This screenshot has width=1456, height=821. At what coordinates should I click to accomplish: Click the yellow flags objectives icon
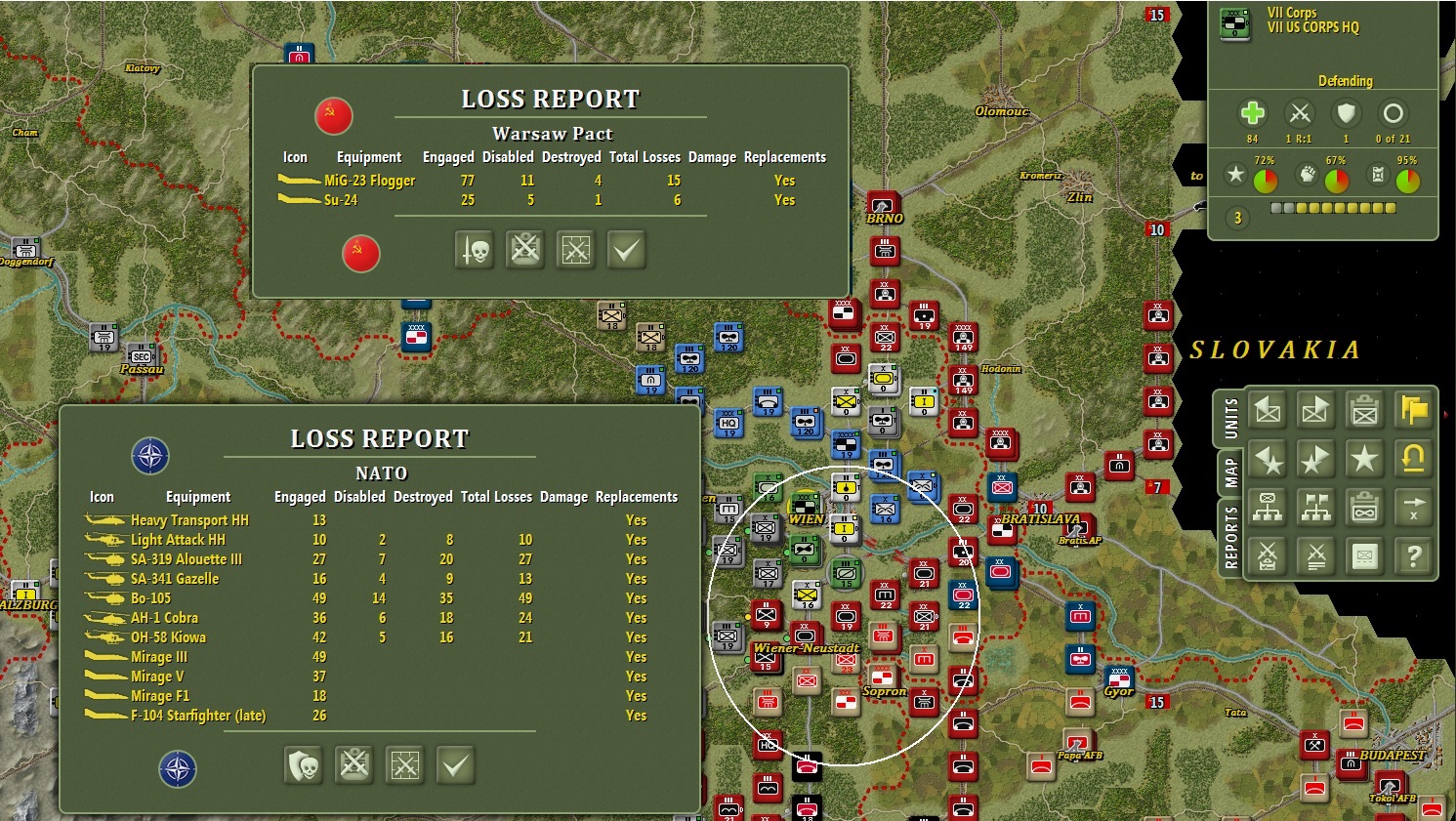(x=1413, y=411)
